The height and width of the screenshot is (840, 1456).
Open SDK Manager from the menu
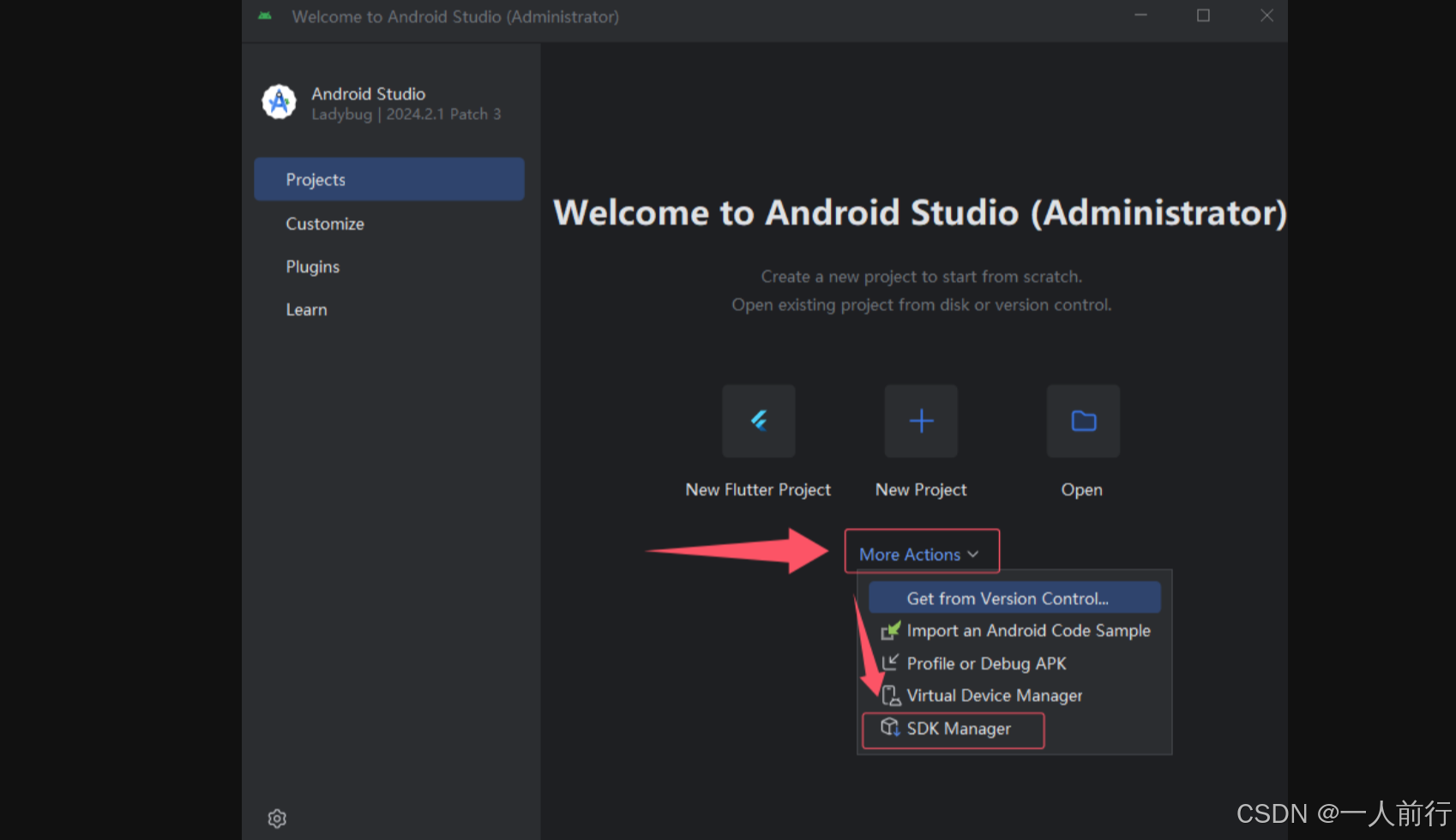click(x=1014, y=729)
